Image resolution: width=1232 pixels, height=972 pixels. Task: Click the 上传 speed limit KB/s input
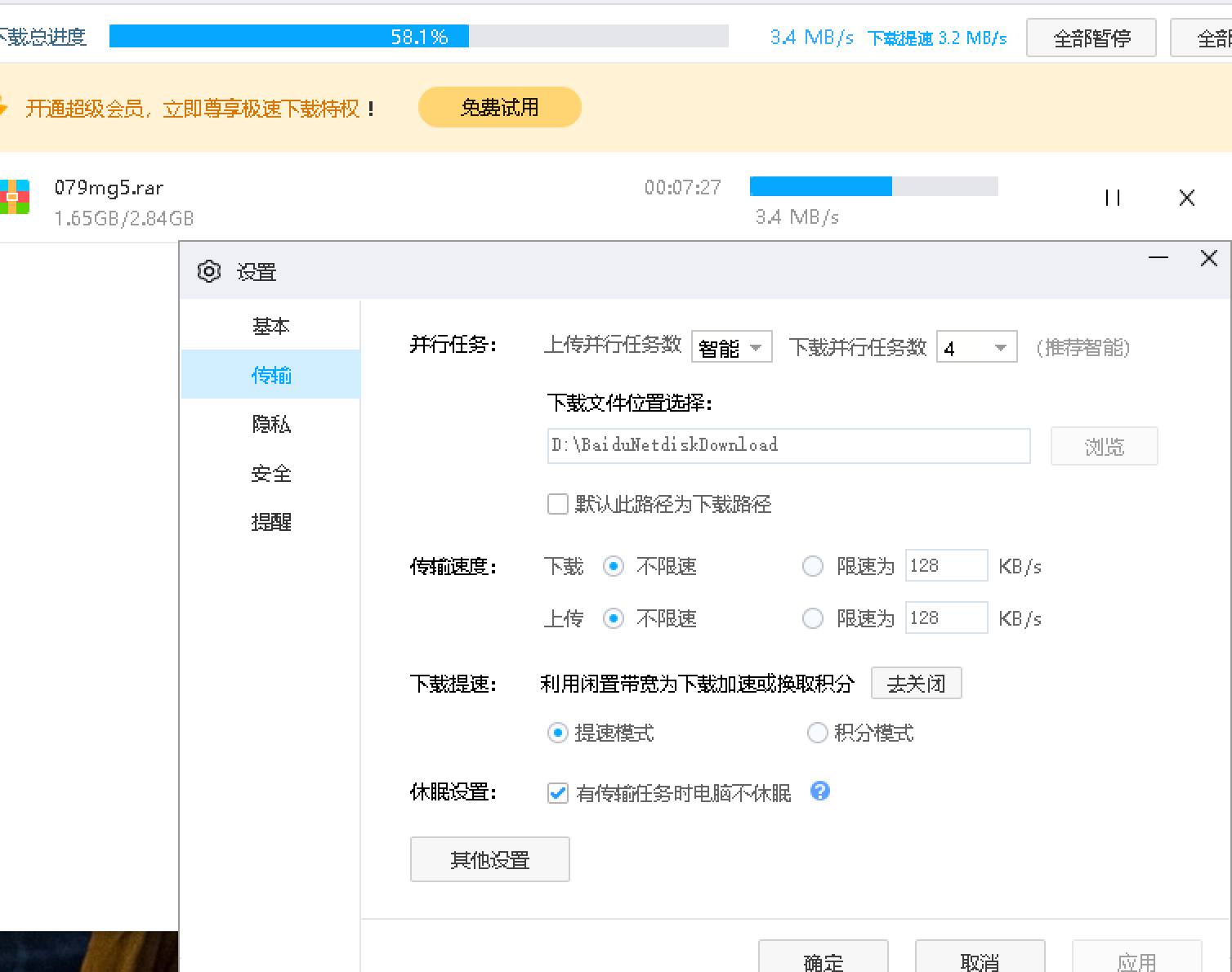click(947, 618)
